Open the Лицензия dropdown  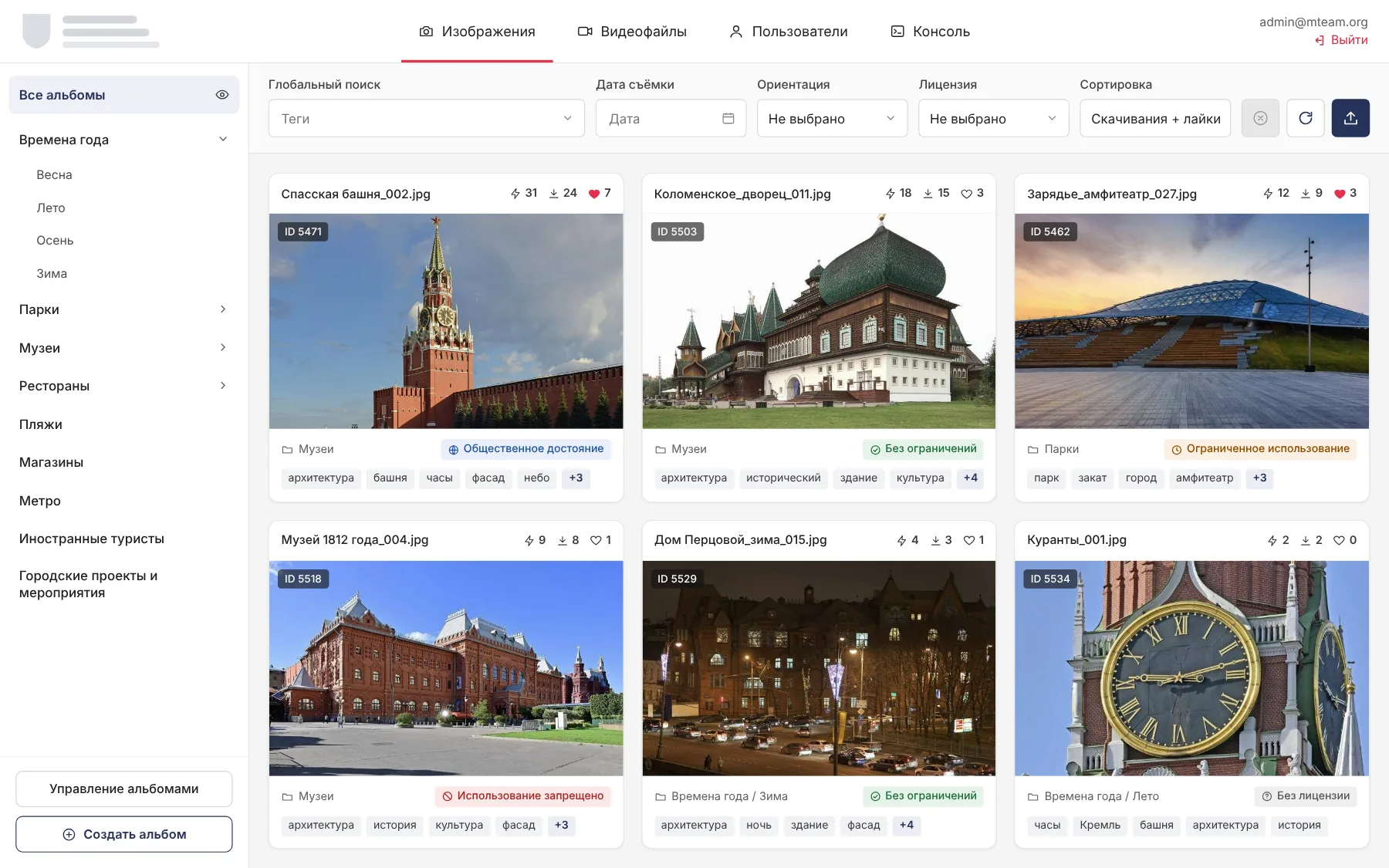click(x=994, y=118)
